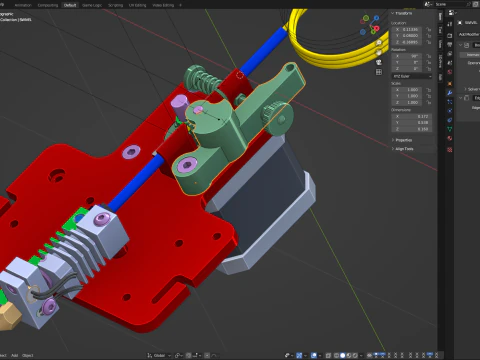Open the viewport shading options dropdown arrow

361,355
